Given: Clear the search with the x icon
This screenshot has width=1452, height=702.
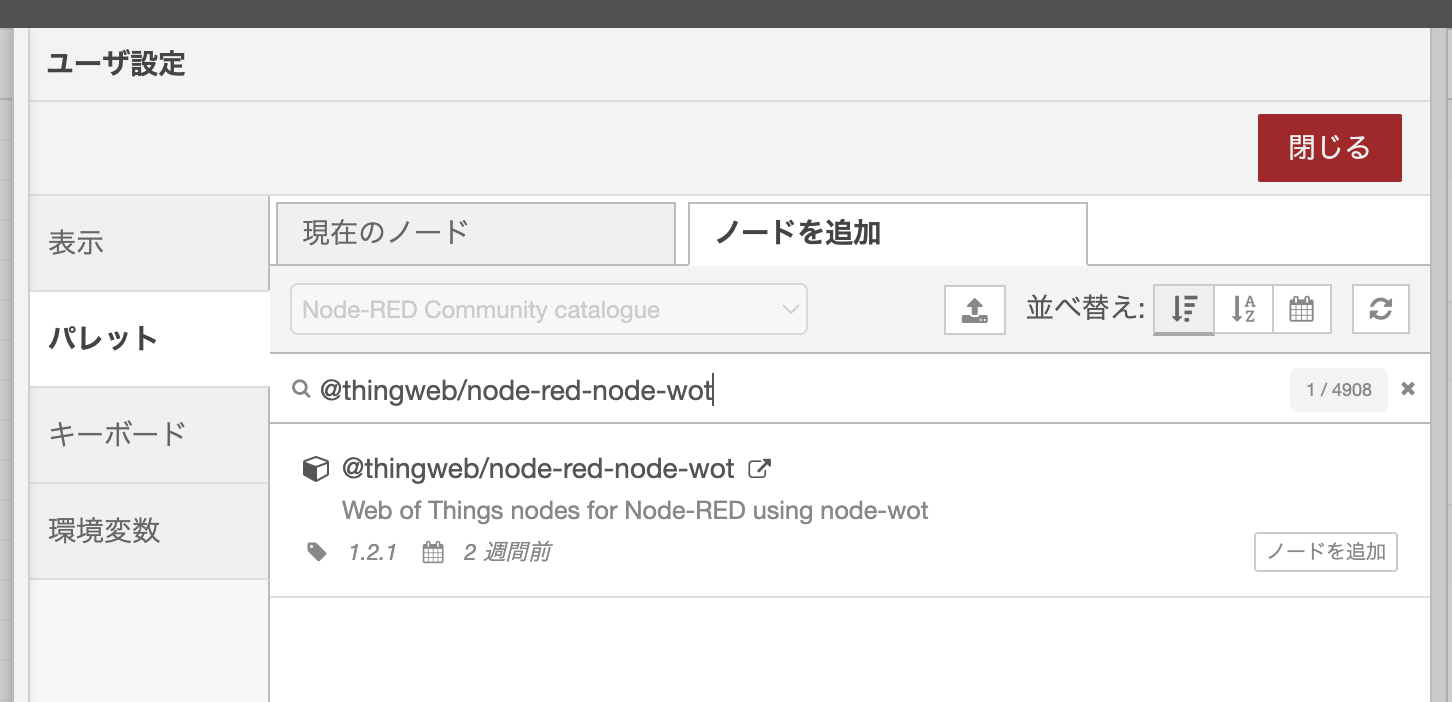Looking at the screenshot, I should 1408,389.
